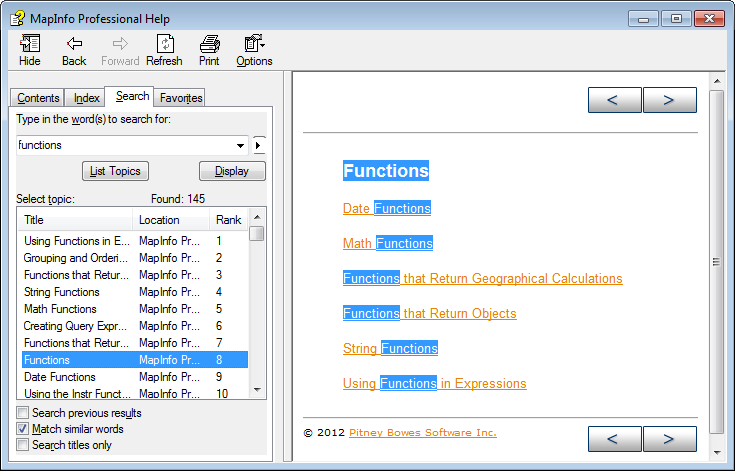Image resolution: width=735 pixels, height=471 pixels.
Task: Select 'Using Functions in E...' result
Action: coord(135,241)
